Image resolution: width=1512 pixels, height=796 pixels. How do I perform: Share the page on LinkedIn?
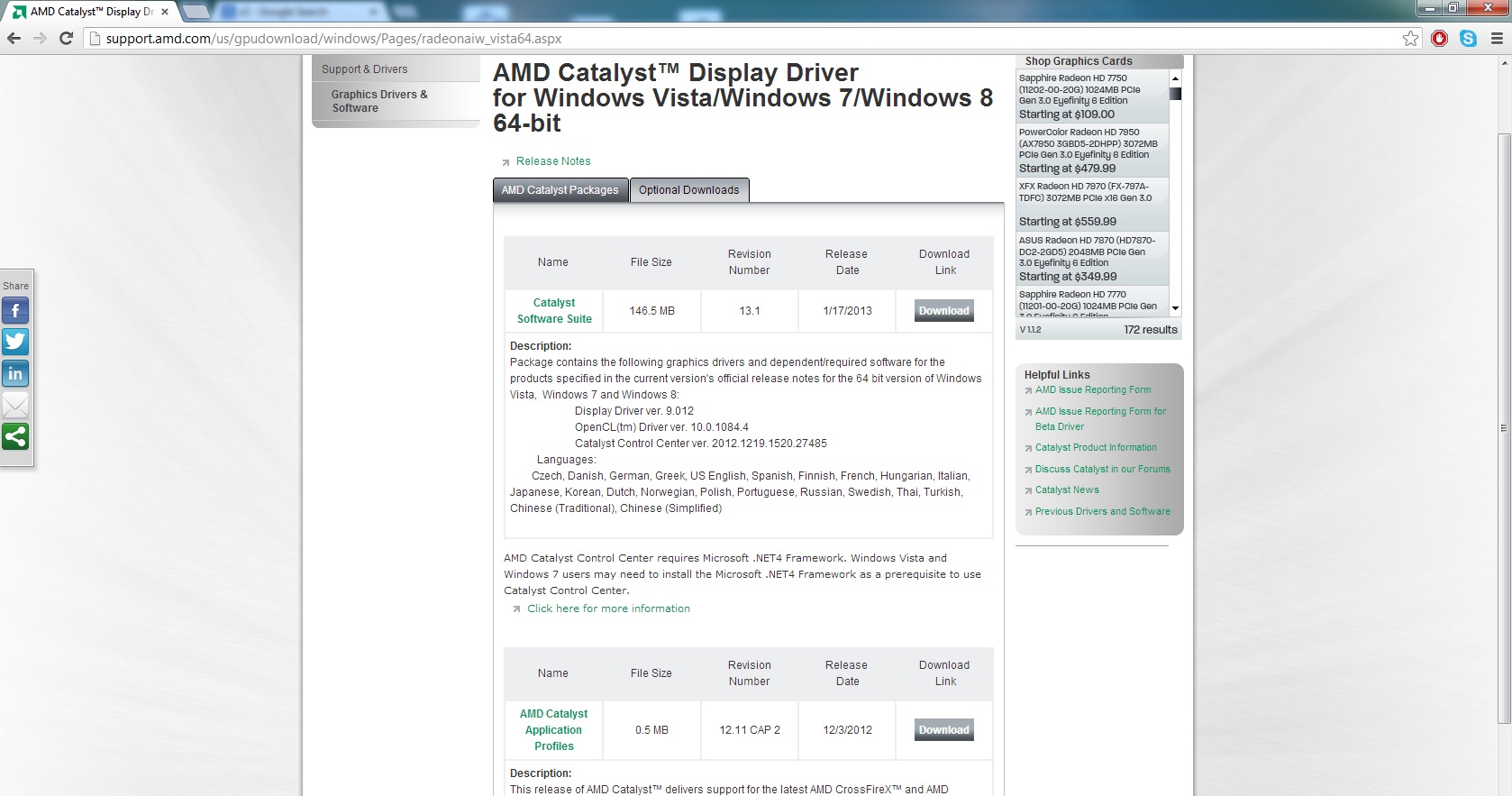[15, 373]
